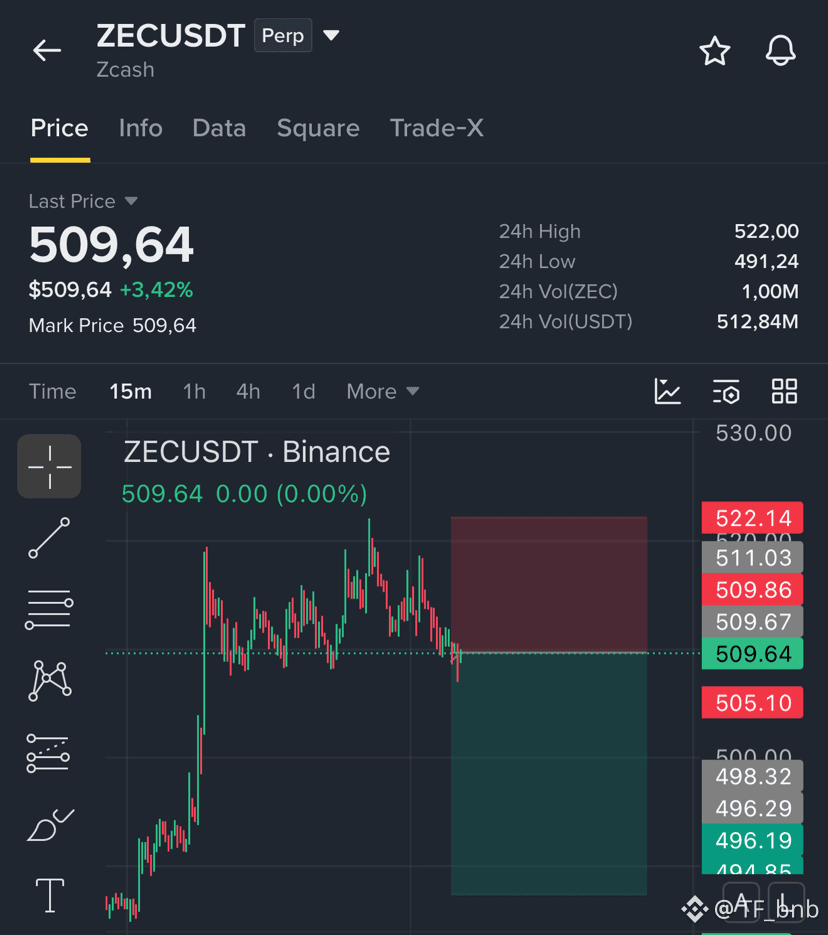
Task: Click the 511.03 gray price label
Action: click(752, 558)
